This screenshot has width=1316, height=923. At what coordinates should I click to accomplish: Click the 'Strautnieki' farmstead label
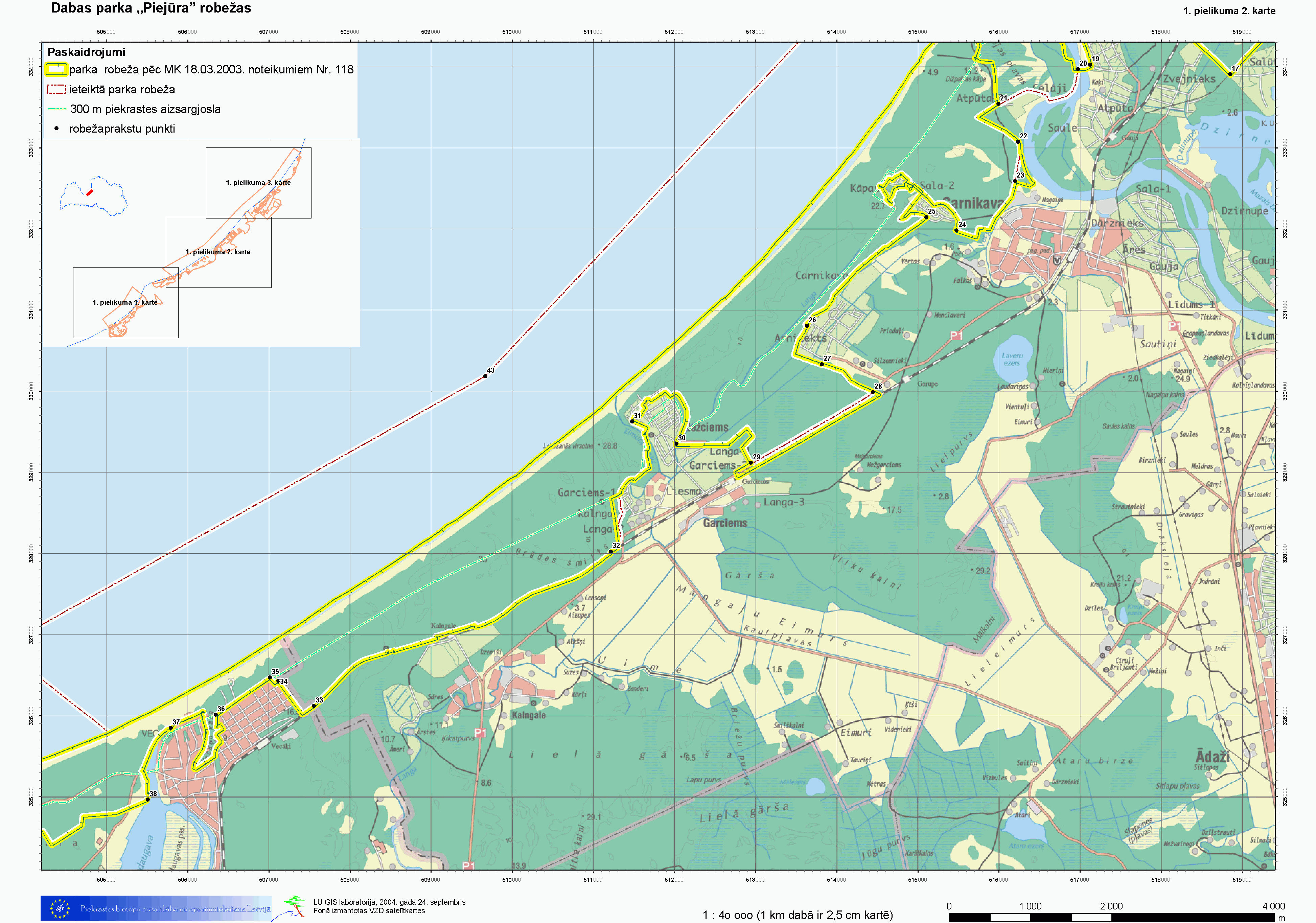pos(1128,506)
